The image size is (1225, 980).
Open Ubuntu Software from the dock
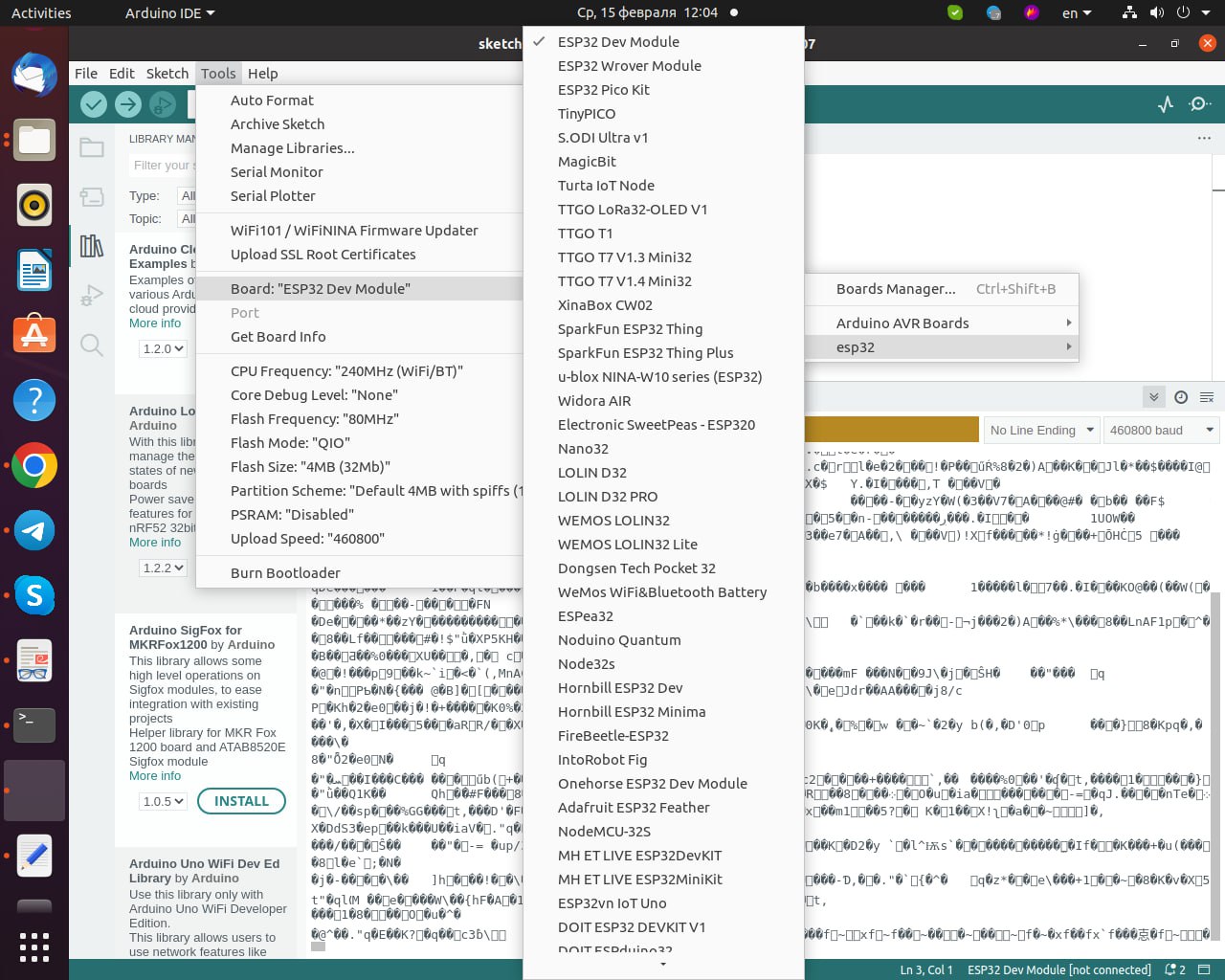pos(34,335)
